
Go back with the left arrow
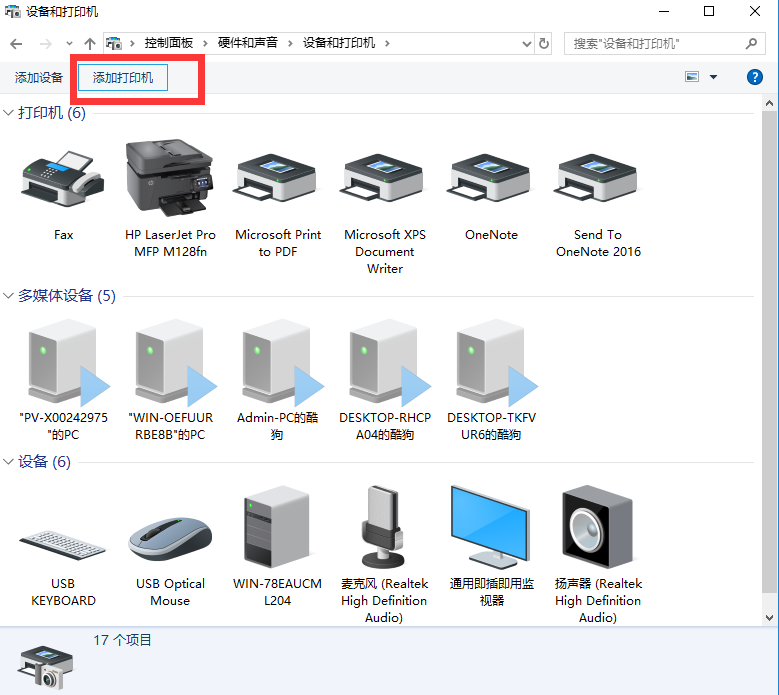[16, 44]
